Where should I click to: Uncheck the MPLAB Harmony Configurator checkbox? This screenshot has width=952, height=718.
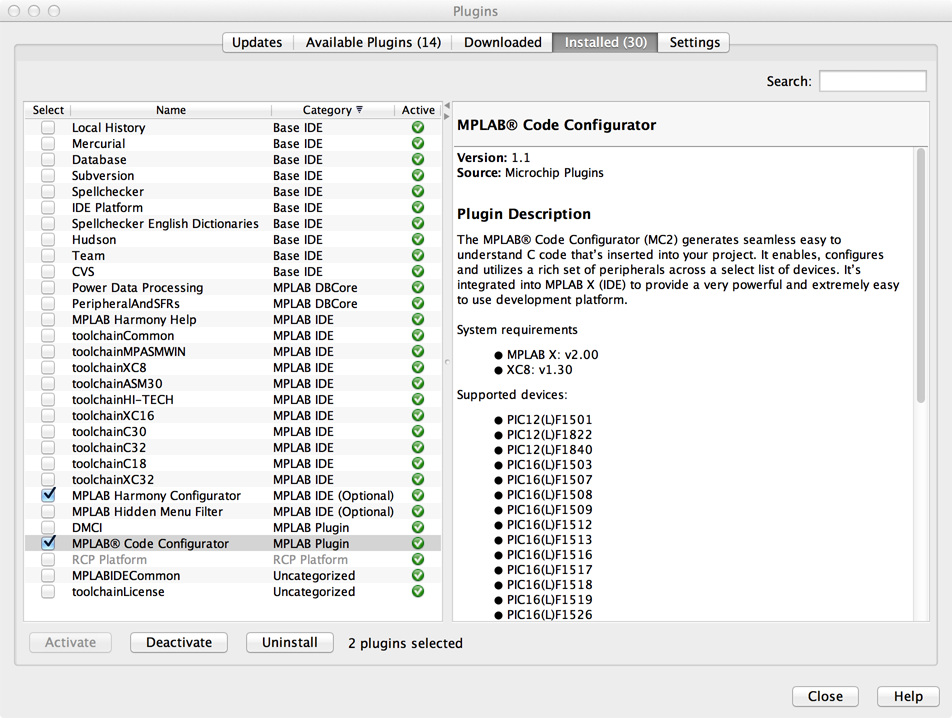click(x=48, y=496)
